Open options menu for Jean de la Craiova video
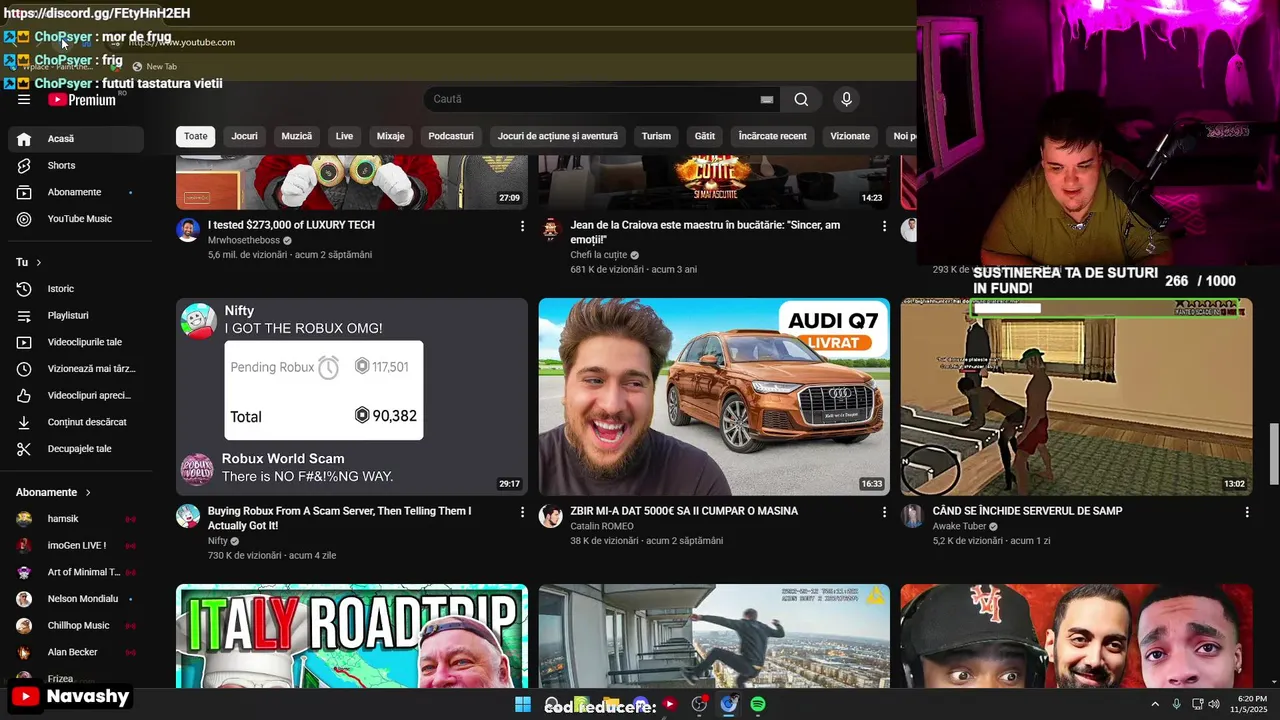Image resolution: width=1280 pixels, height=720 pixels. [x=884, y=226]
